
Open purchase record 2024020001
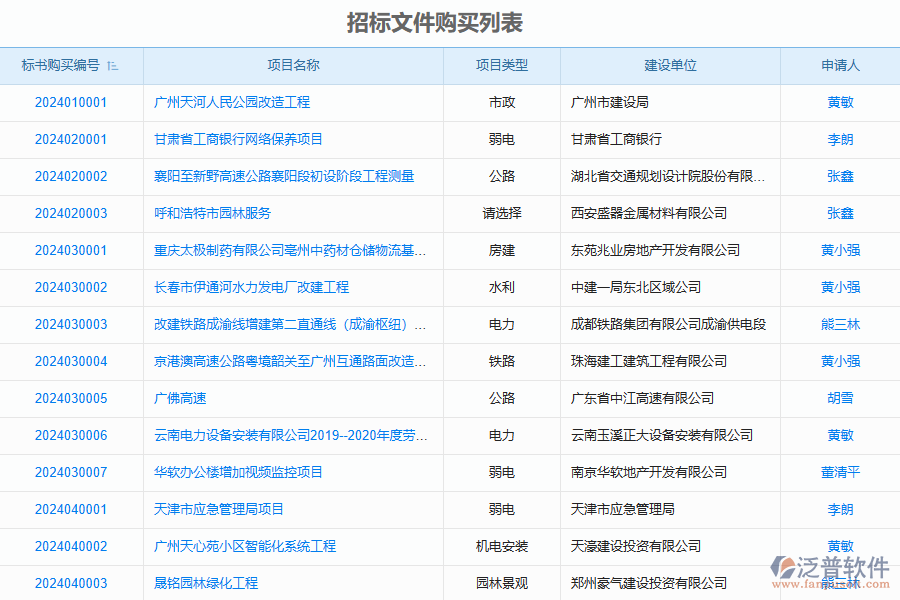point(71,140)
